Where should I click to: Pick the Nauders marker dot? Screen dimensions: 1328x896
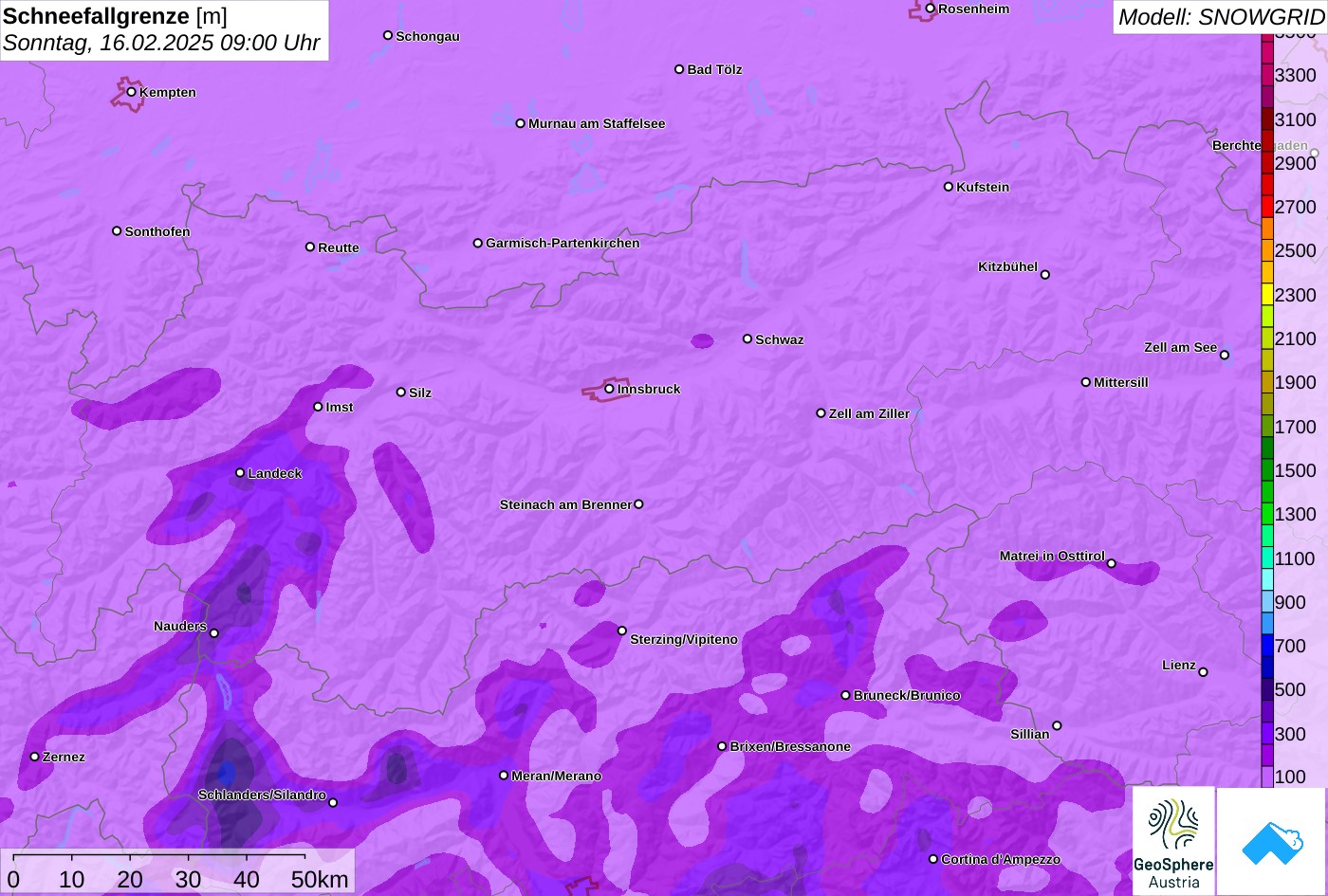coord(214,633)
